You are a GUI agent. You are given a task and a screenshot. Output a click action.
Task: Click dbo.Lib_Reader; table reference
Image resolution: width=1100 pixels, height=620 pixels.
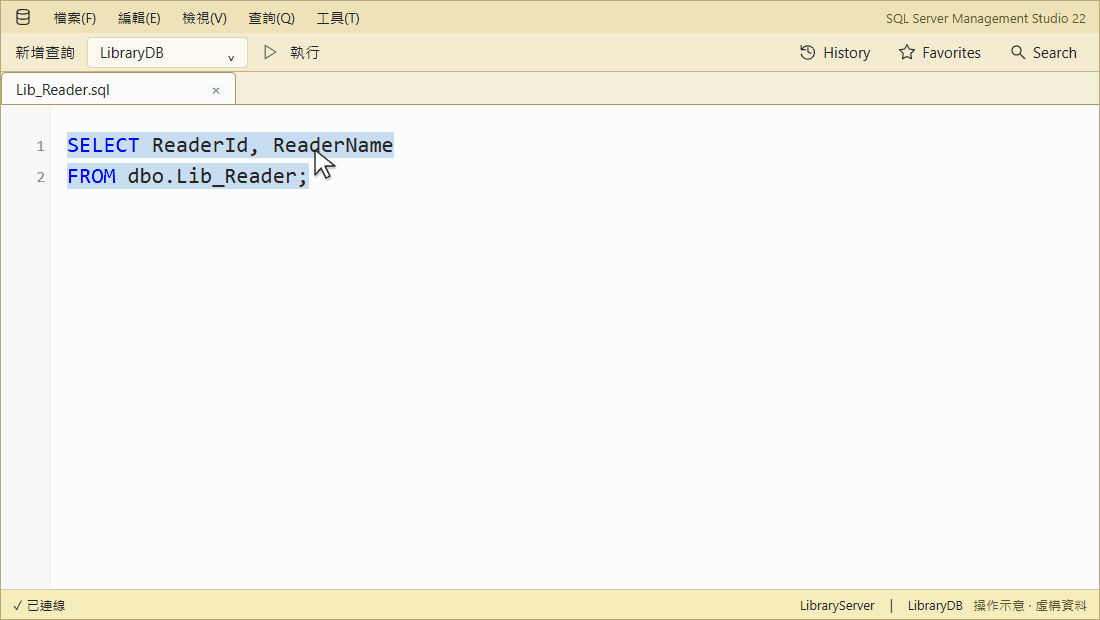pos(217,176)
